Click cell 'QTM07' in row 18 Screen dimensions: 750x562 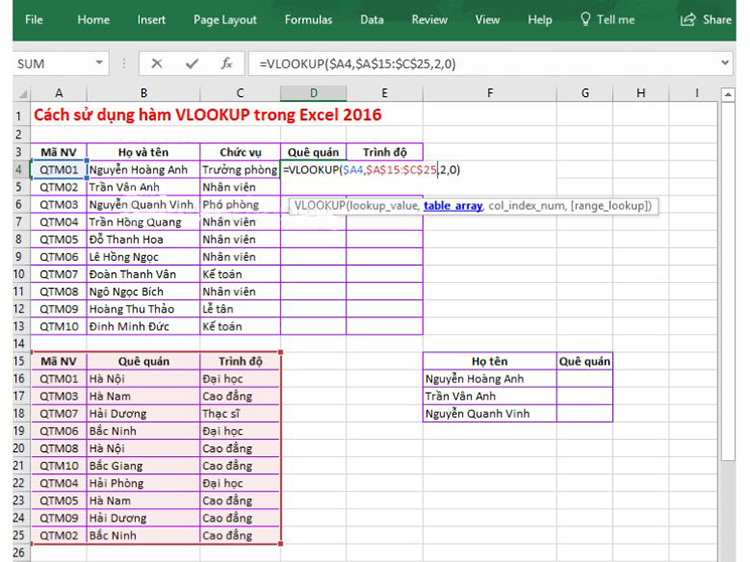click(58, 413)
